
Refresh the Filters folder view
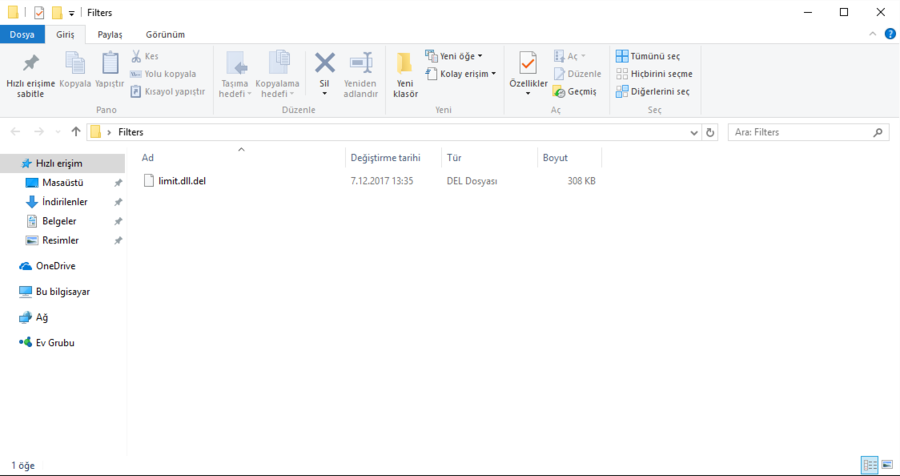(710, 133)
